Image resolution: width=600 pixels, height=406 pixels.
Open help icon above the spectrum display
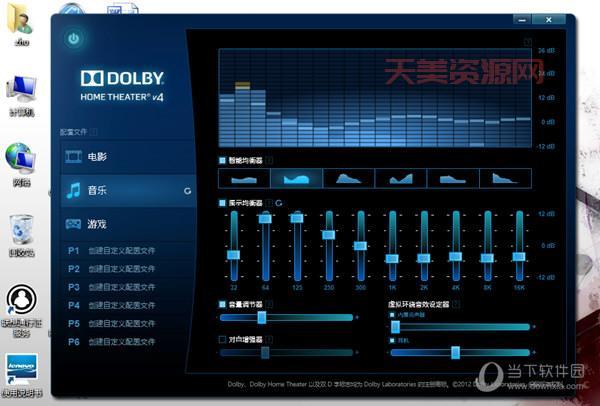(528, 42)
